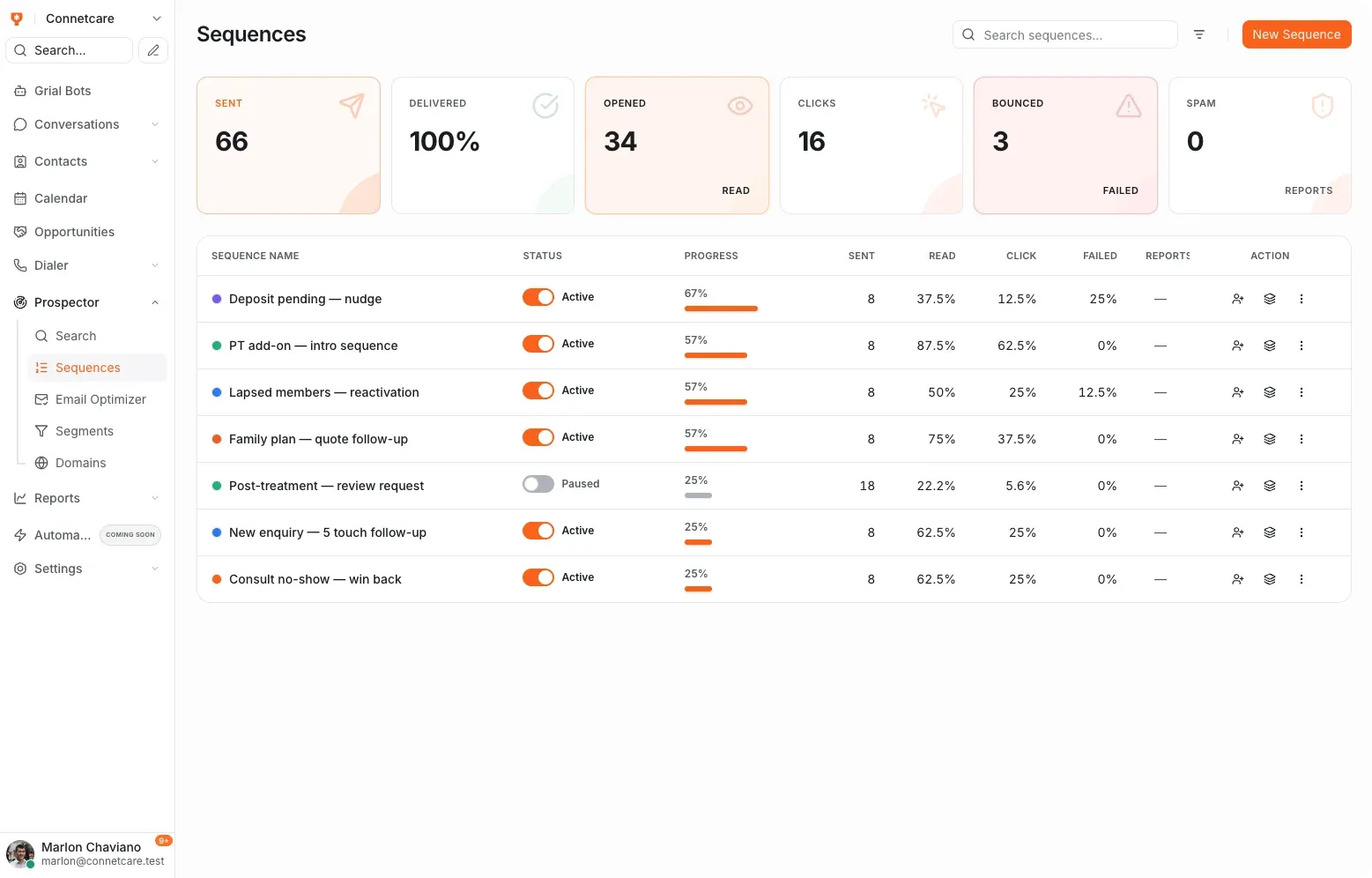Screen dimensions: 1372x878
Task: Click Marlon Chaviano's profile avatar
Action: pos(20,854)
